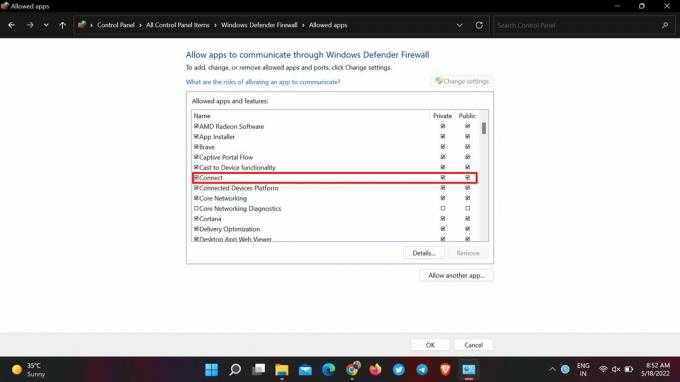Viewport: 680px width, 382px height.
Task: Refresh the Allowed apps page
Action: (x=479, y=25)
